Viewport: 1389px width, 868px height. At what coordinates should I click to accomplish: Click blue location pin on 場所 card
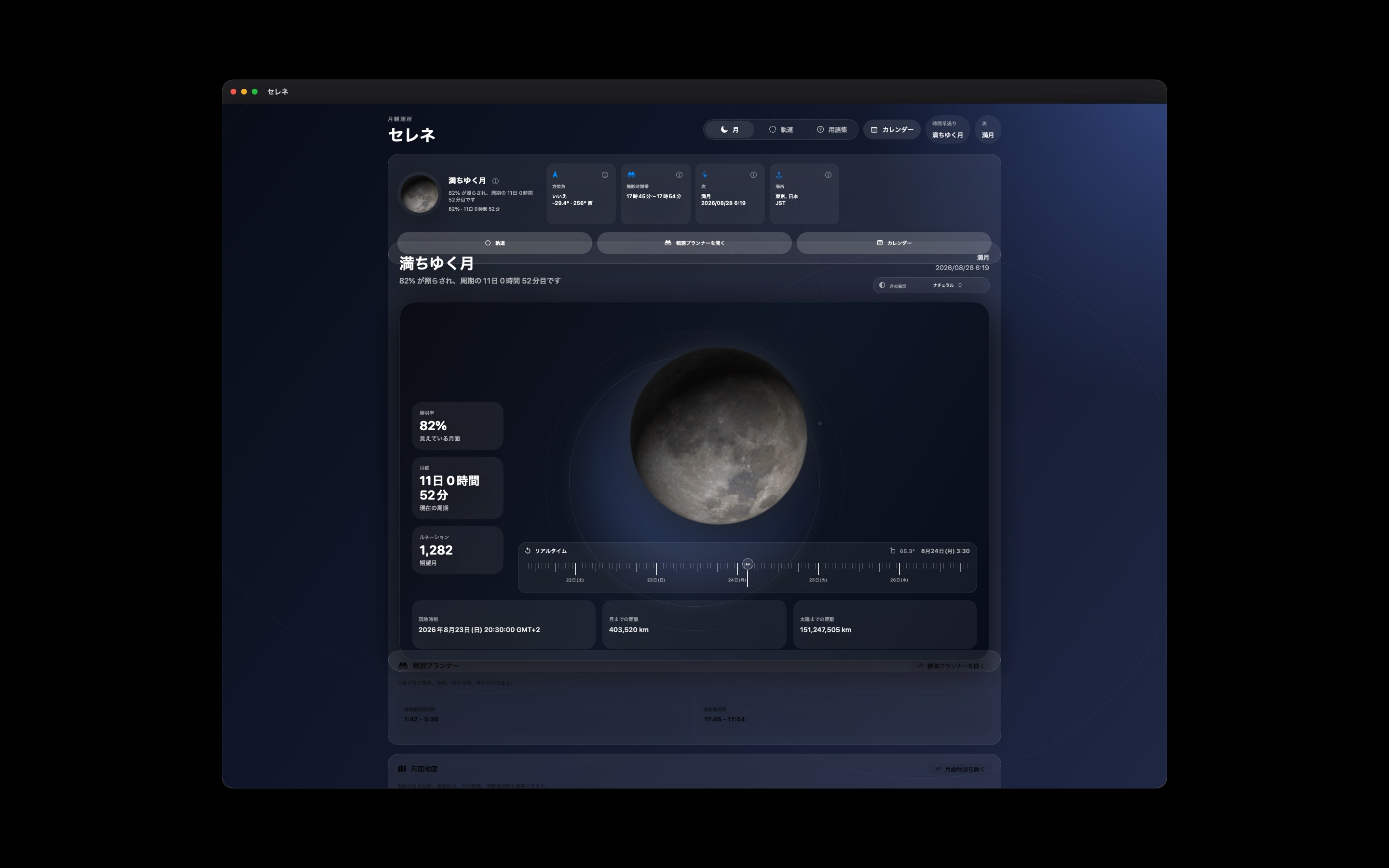point(779,175)
